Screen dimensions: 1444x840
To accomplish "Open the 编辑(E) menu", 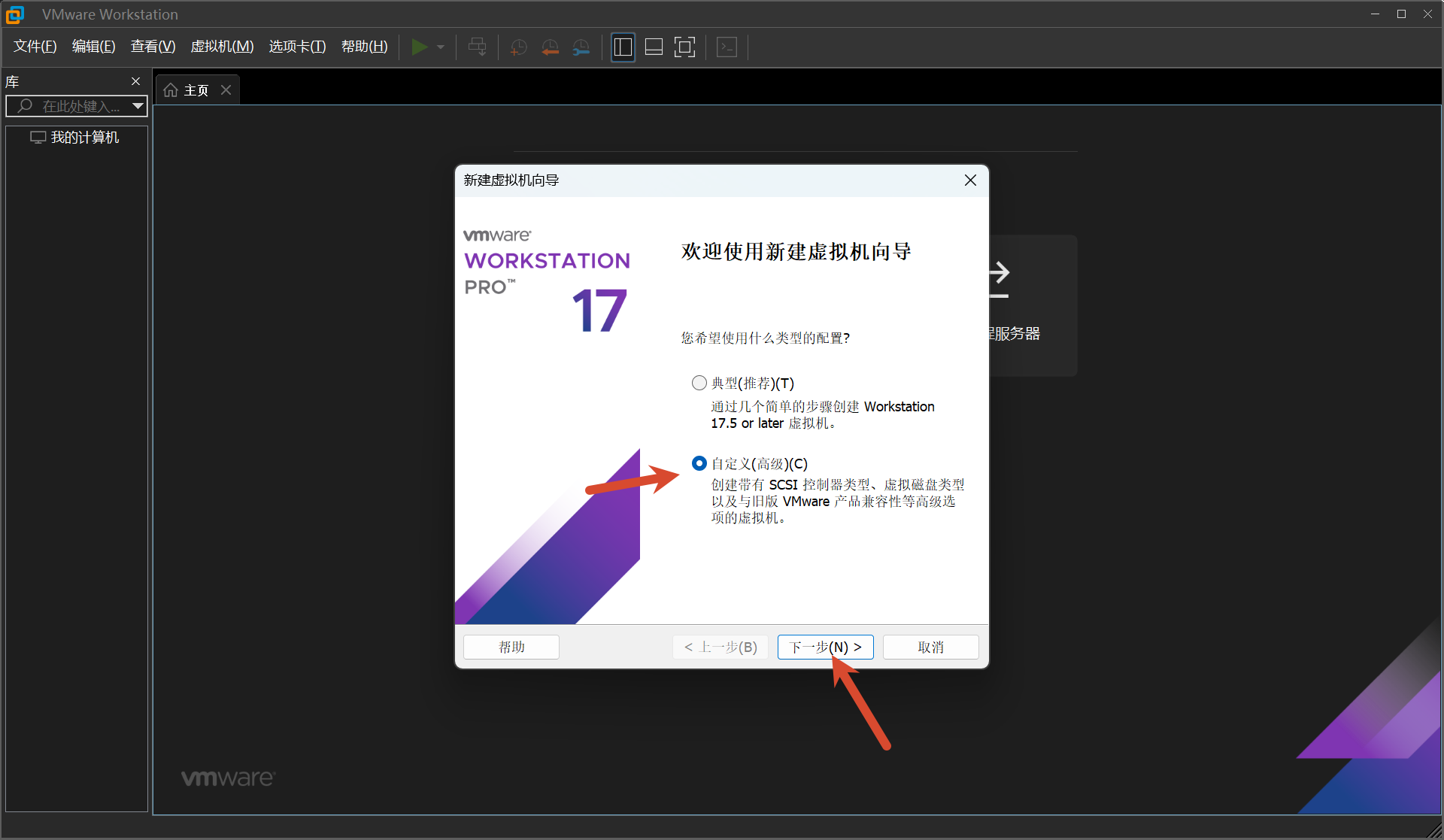I will pos(94,47).
